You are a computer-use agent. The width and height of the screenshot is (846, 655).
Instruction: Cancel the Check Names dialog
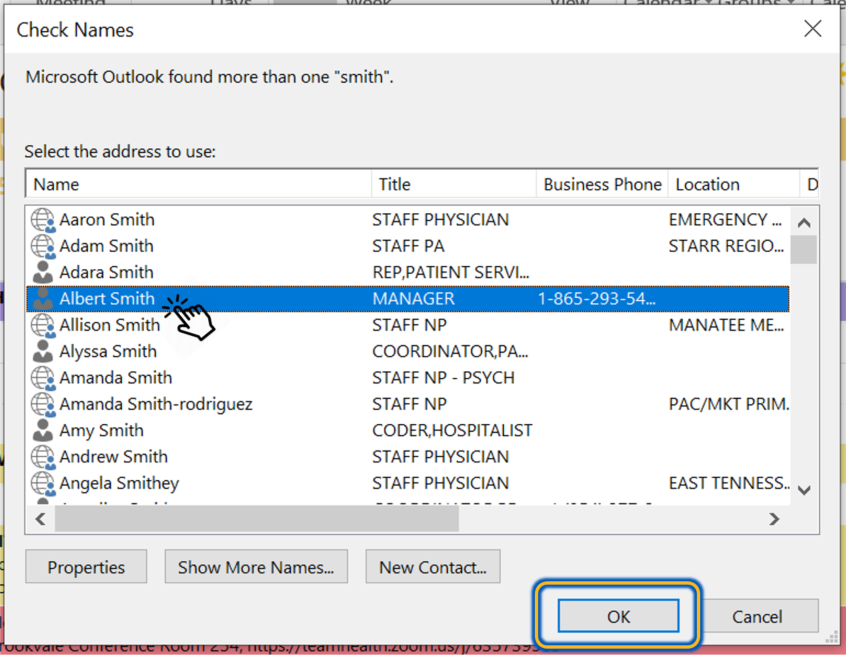coord(757,616)
